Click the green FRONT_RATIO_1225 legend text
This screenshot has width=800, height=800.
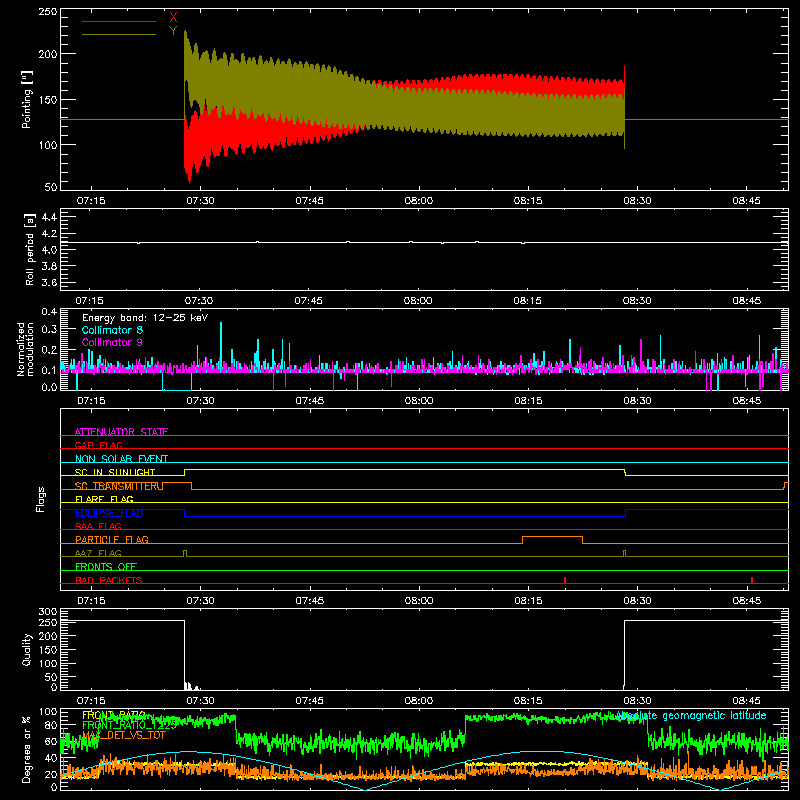[129, 725]
